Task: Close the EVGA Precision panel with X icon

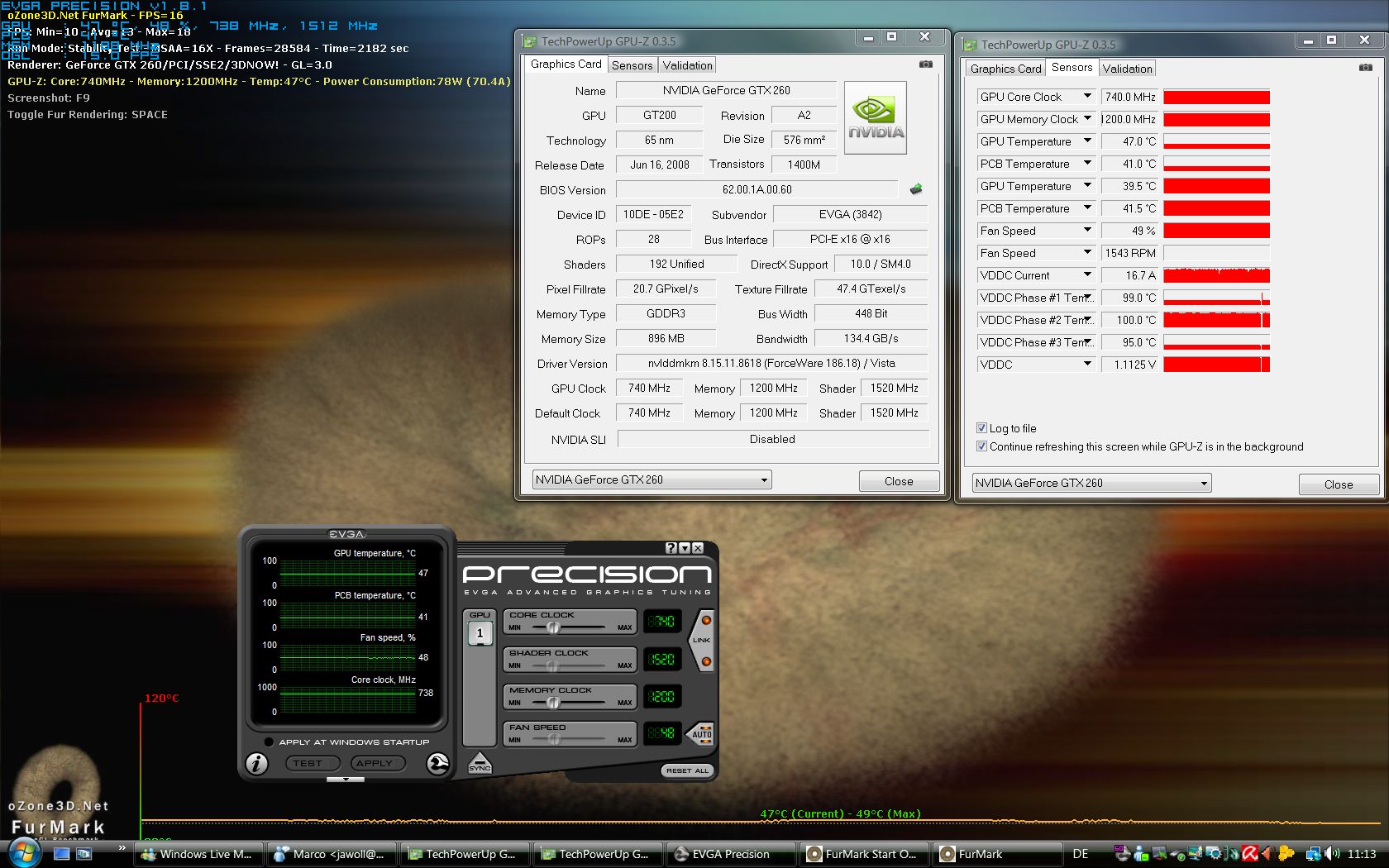Action: [698, 548]
